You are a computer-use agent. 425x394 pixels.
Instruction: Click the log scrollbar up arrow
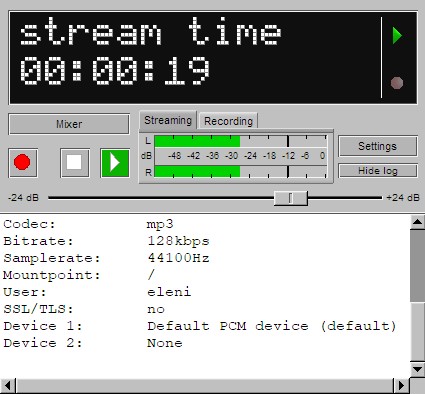[417, 222]
